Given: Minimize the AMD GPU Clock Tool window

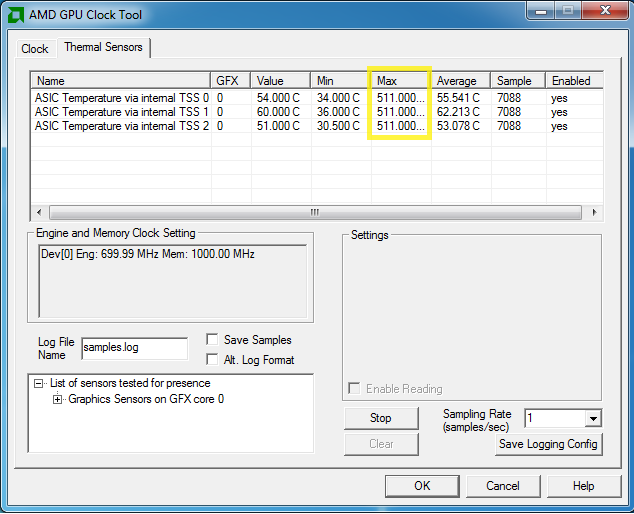Looking at the screenshot, I should (x=541, y=10).
